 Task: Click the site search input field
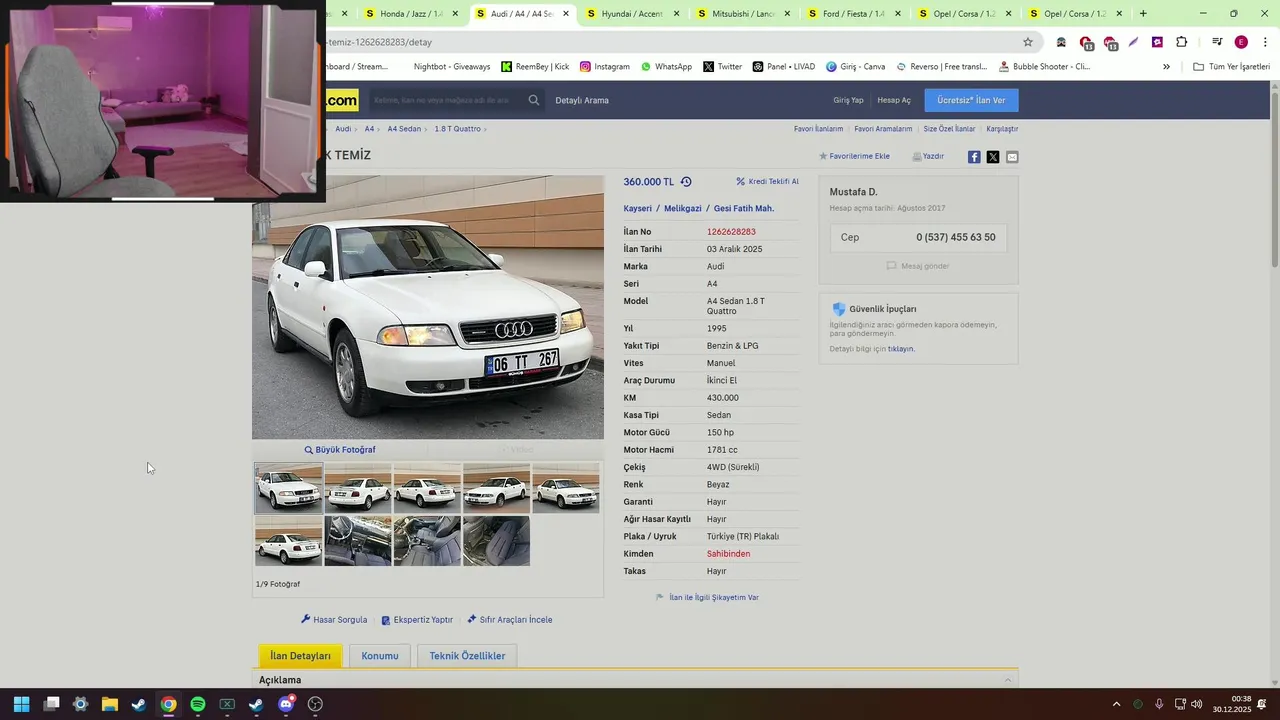pos(445,100)
